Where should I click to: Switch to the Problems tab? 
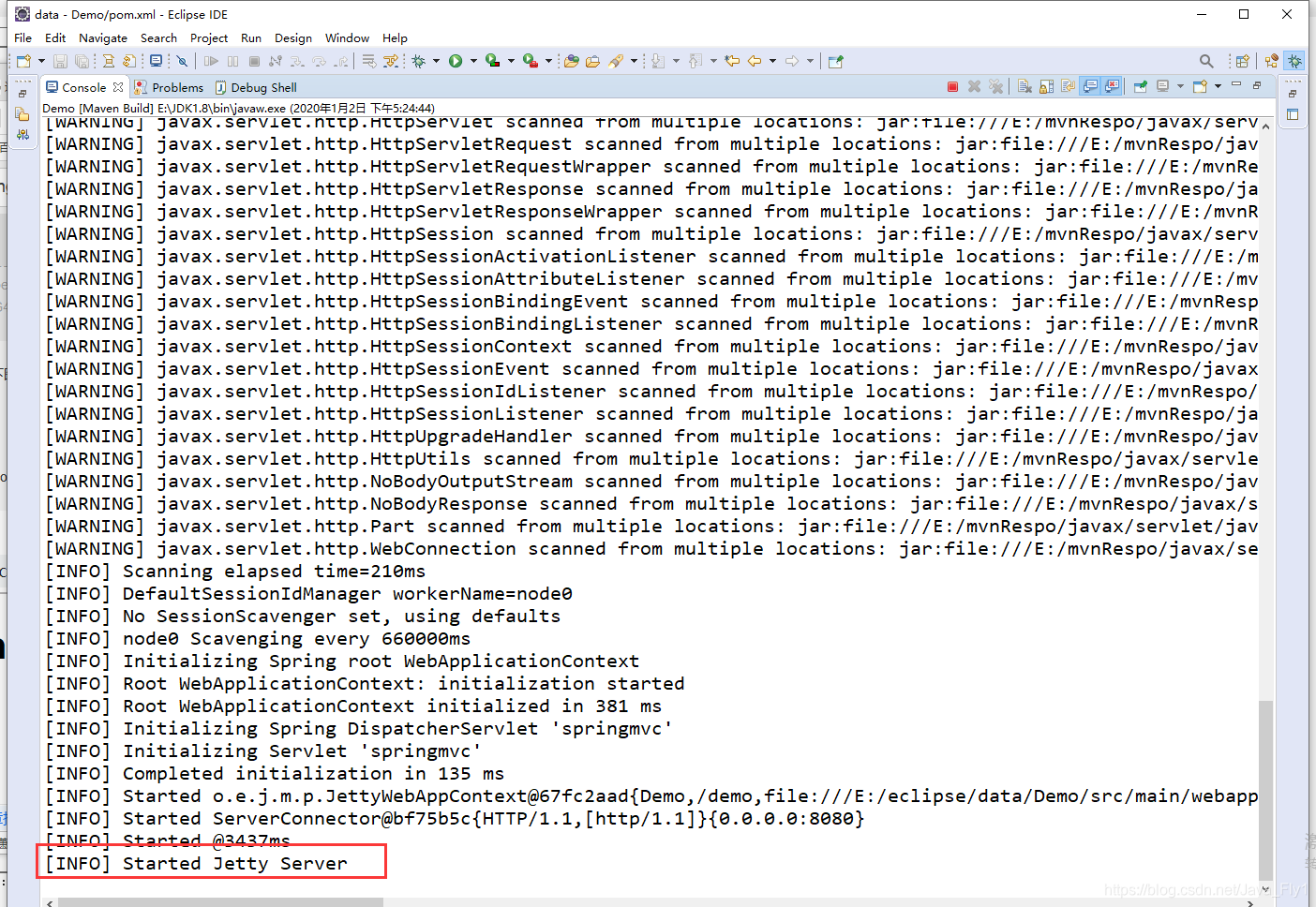pyautogui.click(x=169, y=87)
